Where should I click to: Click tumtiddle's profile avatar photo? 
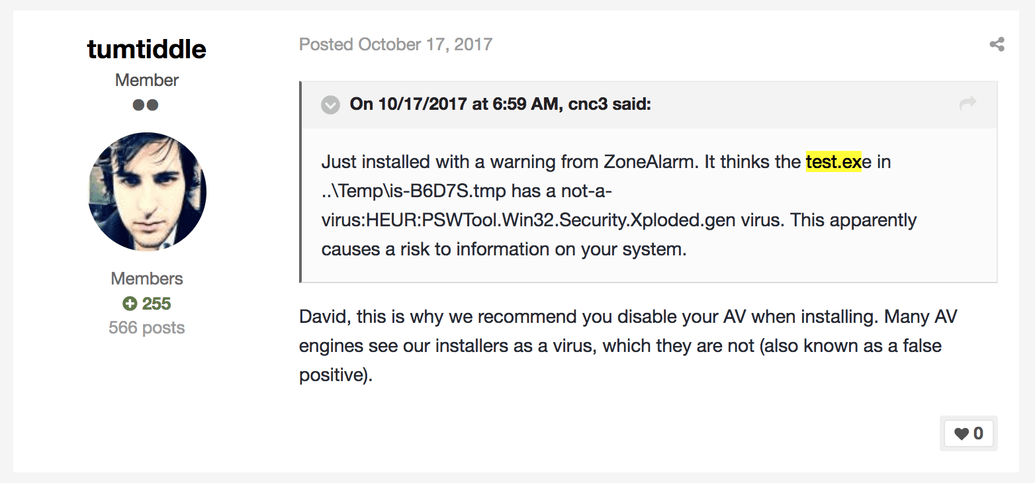(x=147, y=192)
